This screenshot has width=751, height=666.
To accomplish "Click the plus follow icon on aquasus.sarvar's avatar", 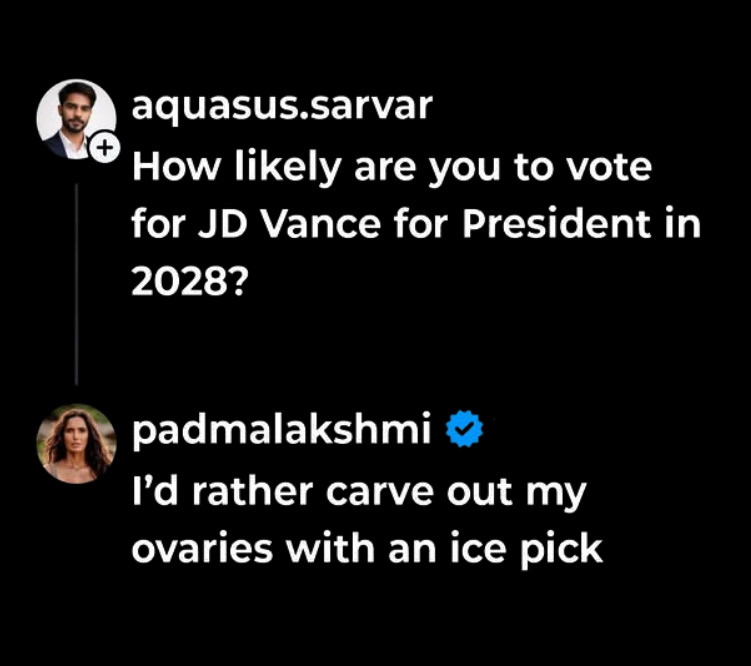I will [104, 149].
